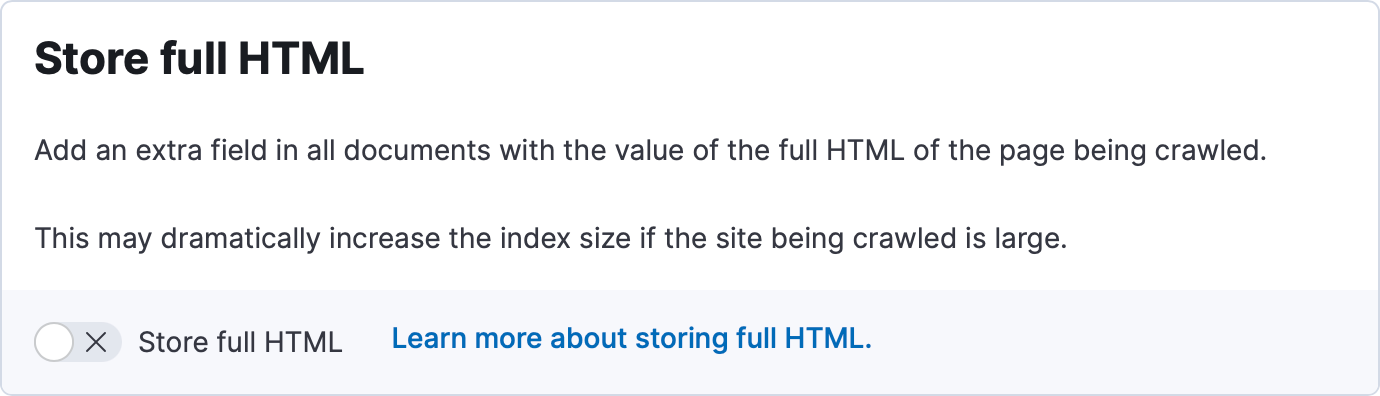
Task: Open 'Learn more about storing full HTML' link
Action: (x=632, y=339)
